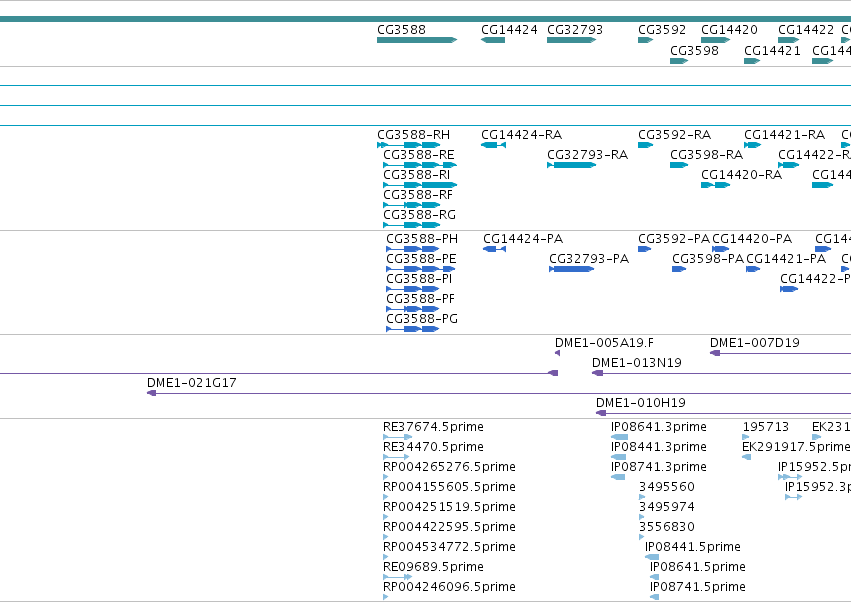This screenshot has width=851, height=602.
Task: Click the IP08741.3prime EST label
Action: [659, 467]
